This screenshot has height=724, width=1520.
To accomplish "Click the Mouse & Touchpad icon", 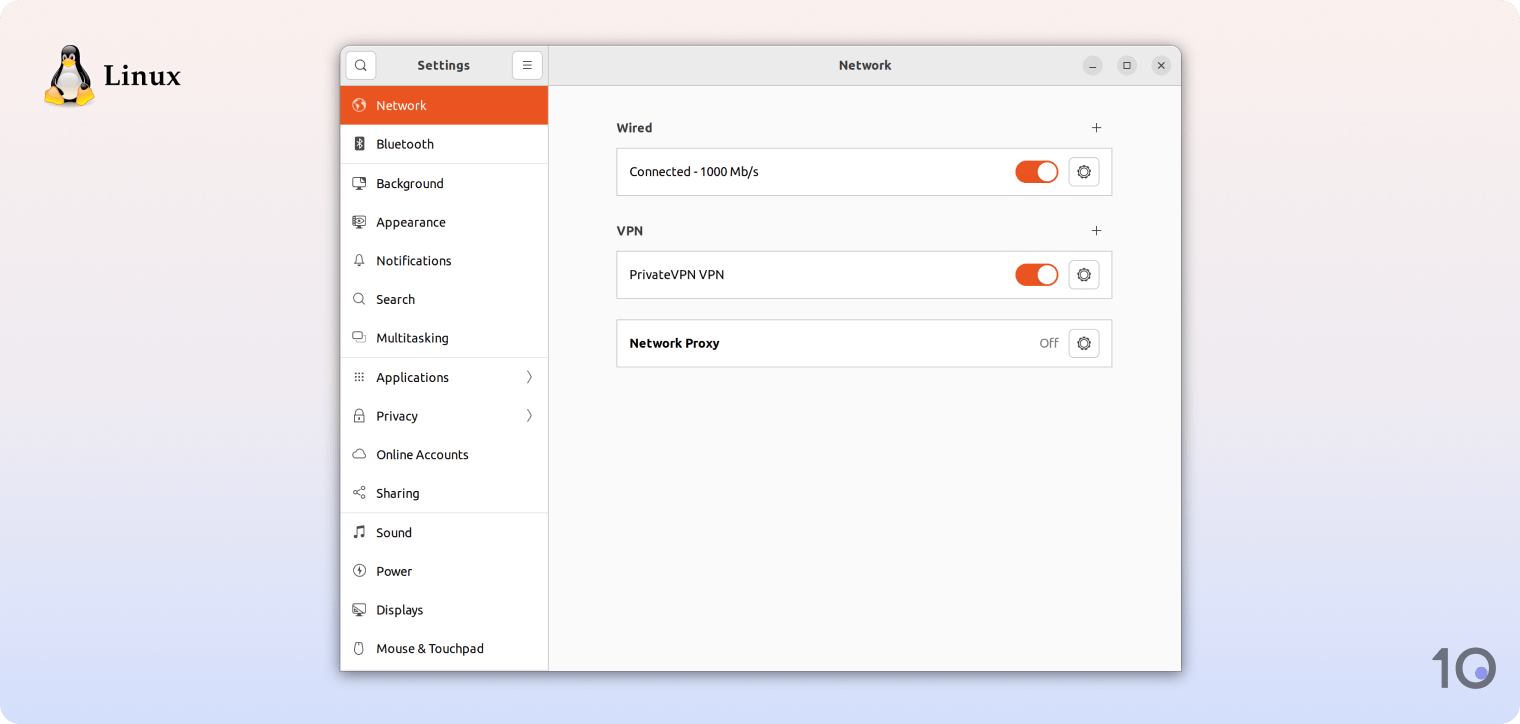I will point(359,648).
